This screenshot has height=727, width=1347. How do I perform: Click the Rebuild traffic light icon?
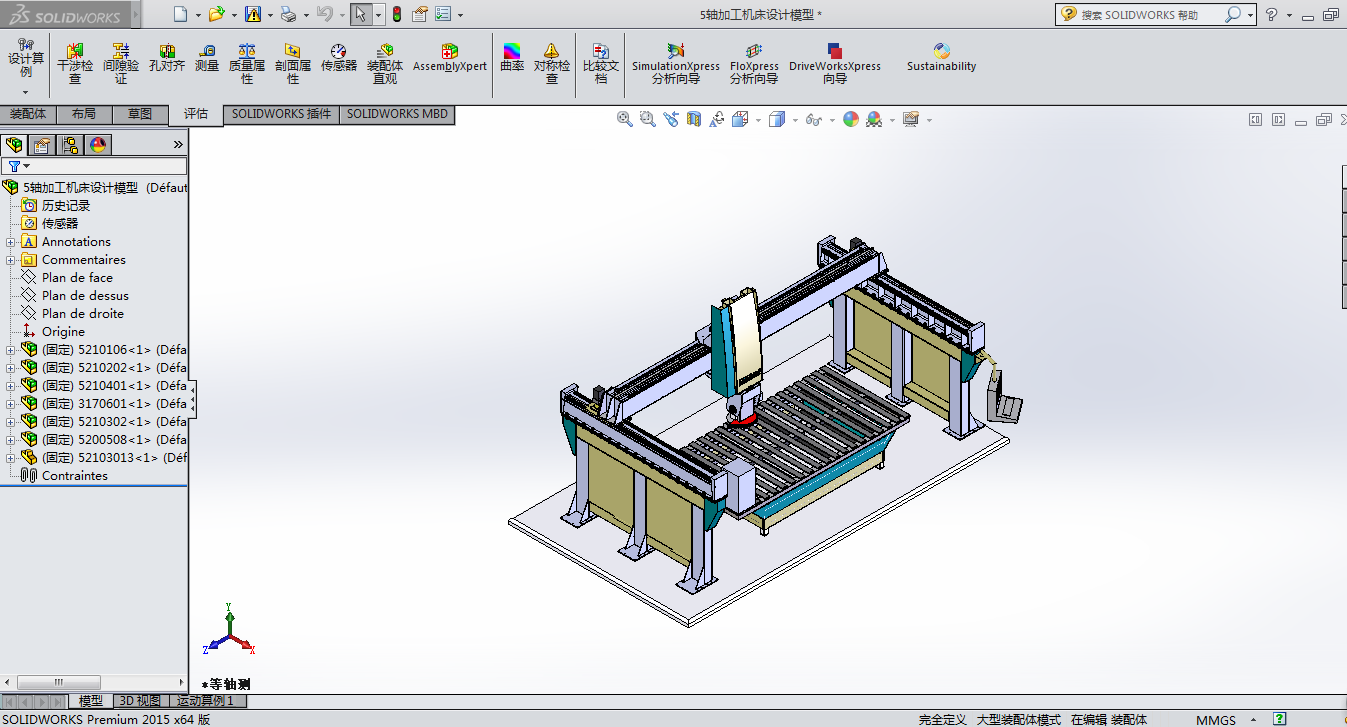[x=396, y=14]
